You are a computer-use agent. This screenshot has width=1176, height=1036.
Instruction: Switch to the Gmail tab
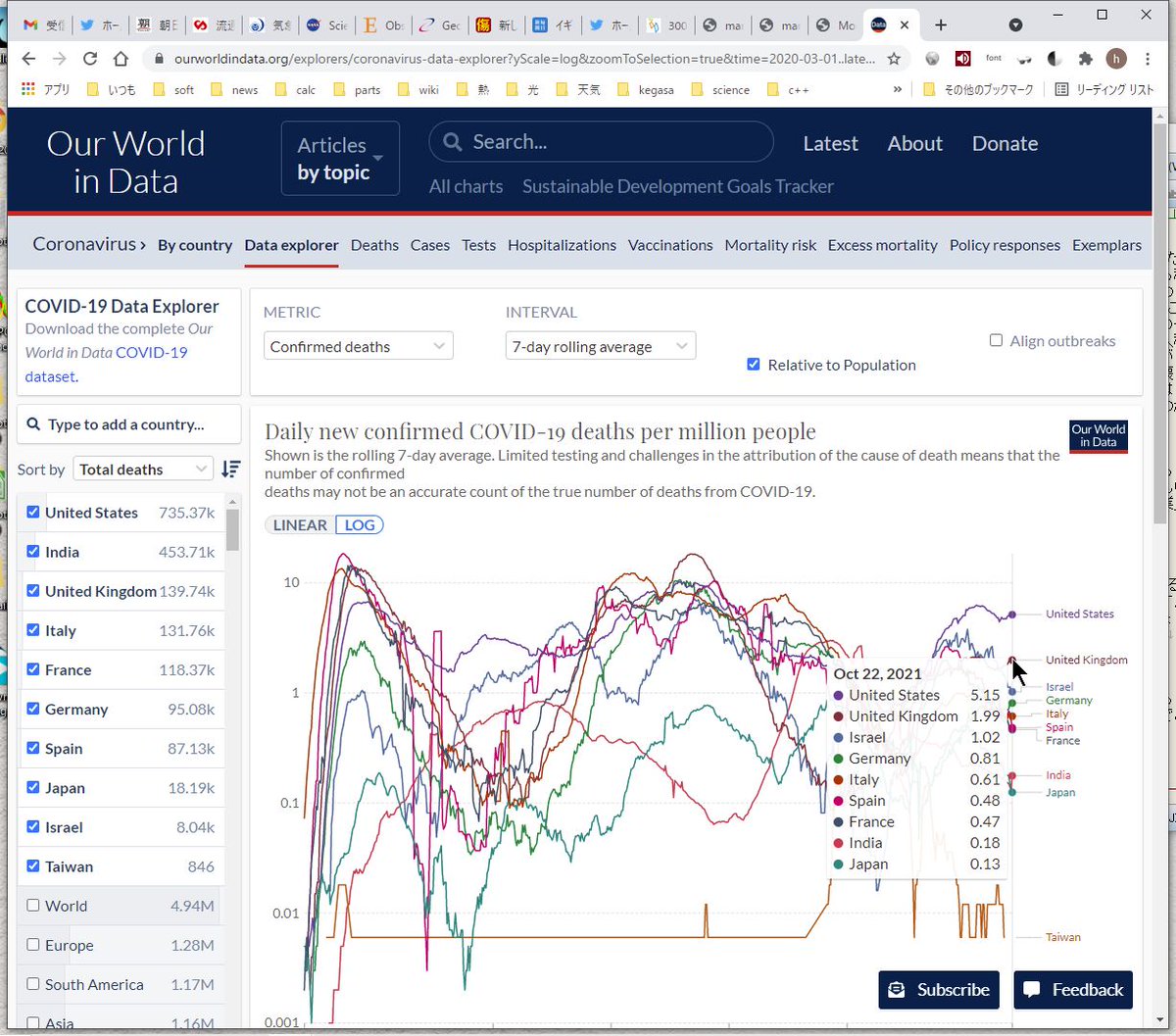(42, 25)
